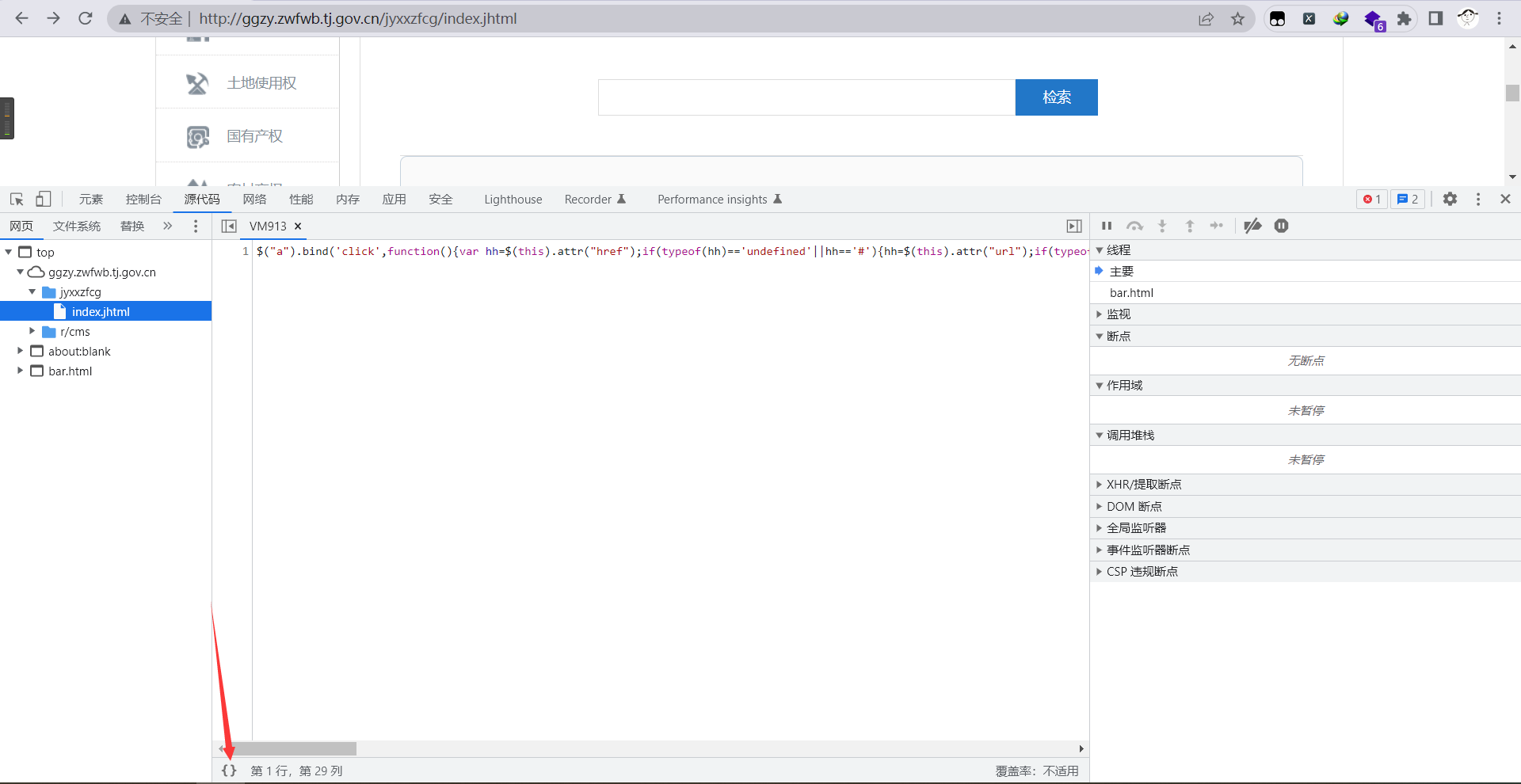Open the Performance insights tab

pyautogui.click(x=719, y=200)
